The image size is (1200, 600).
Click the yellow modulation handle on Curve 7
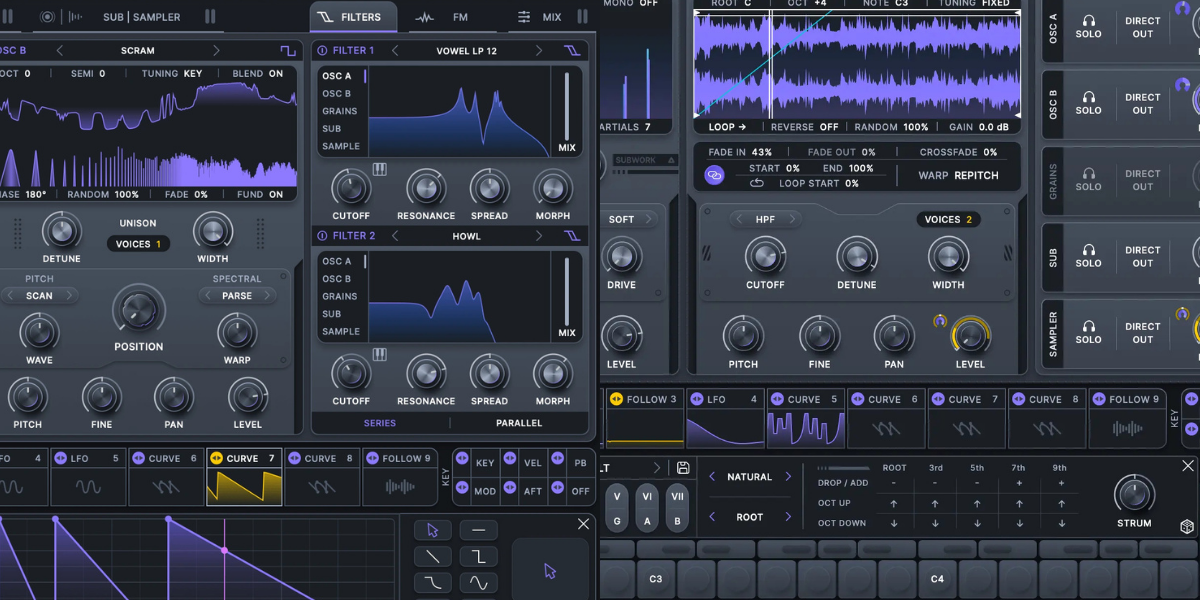click(x=216, y=459)
